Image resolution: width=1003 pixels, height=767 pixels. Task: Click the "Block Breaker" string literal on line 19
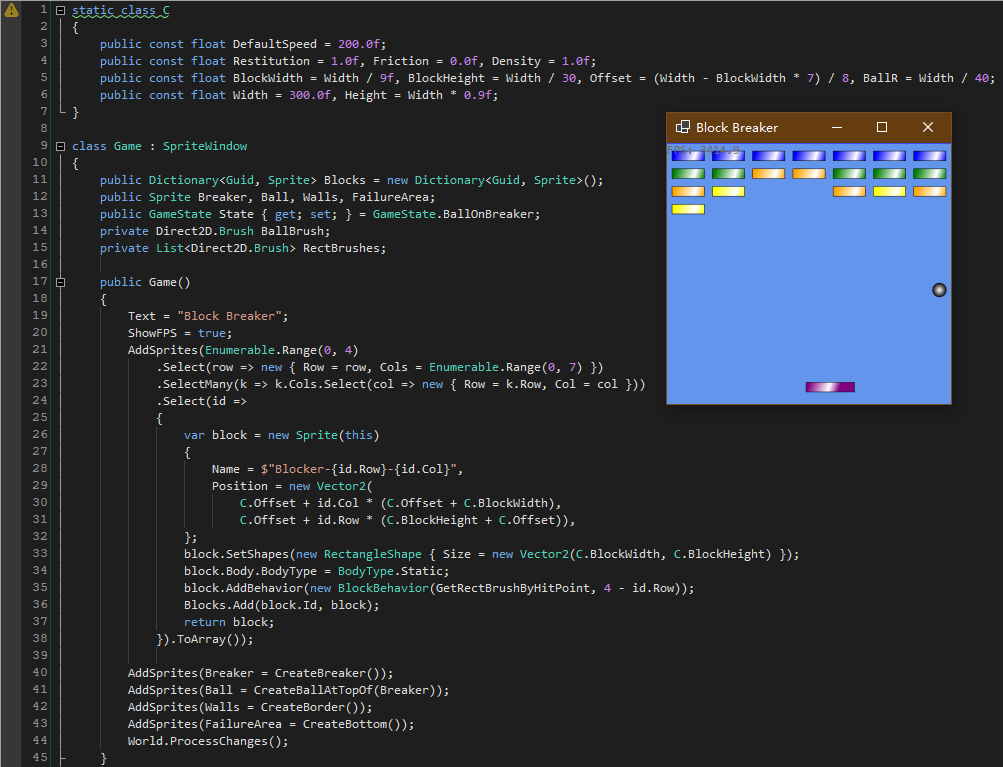[229, 316]
